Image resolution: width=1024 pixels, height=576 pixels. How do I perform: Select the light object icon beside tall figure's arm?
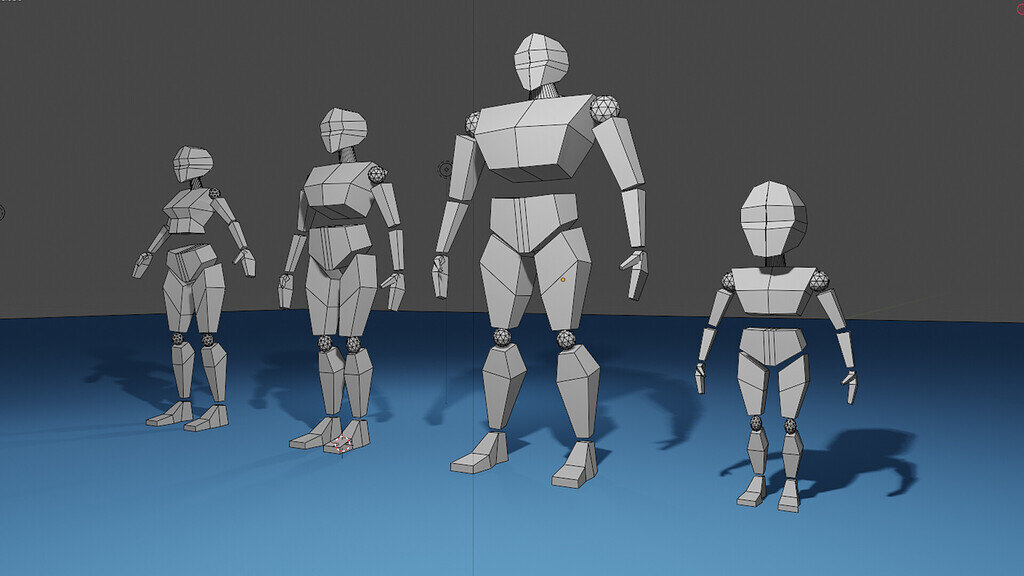(446, 170)
